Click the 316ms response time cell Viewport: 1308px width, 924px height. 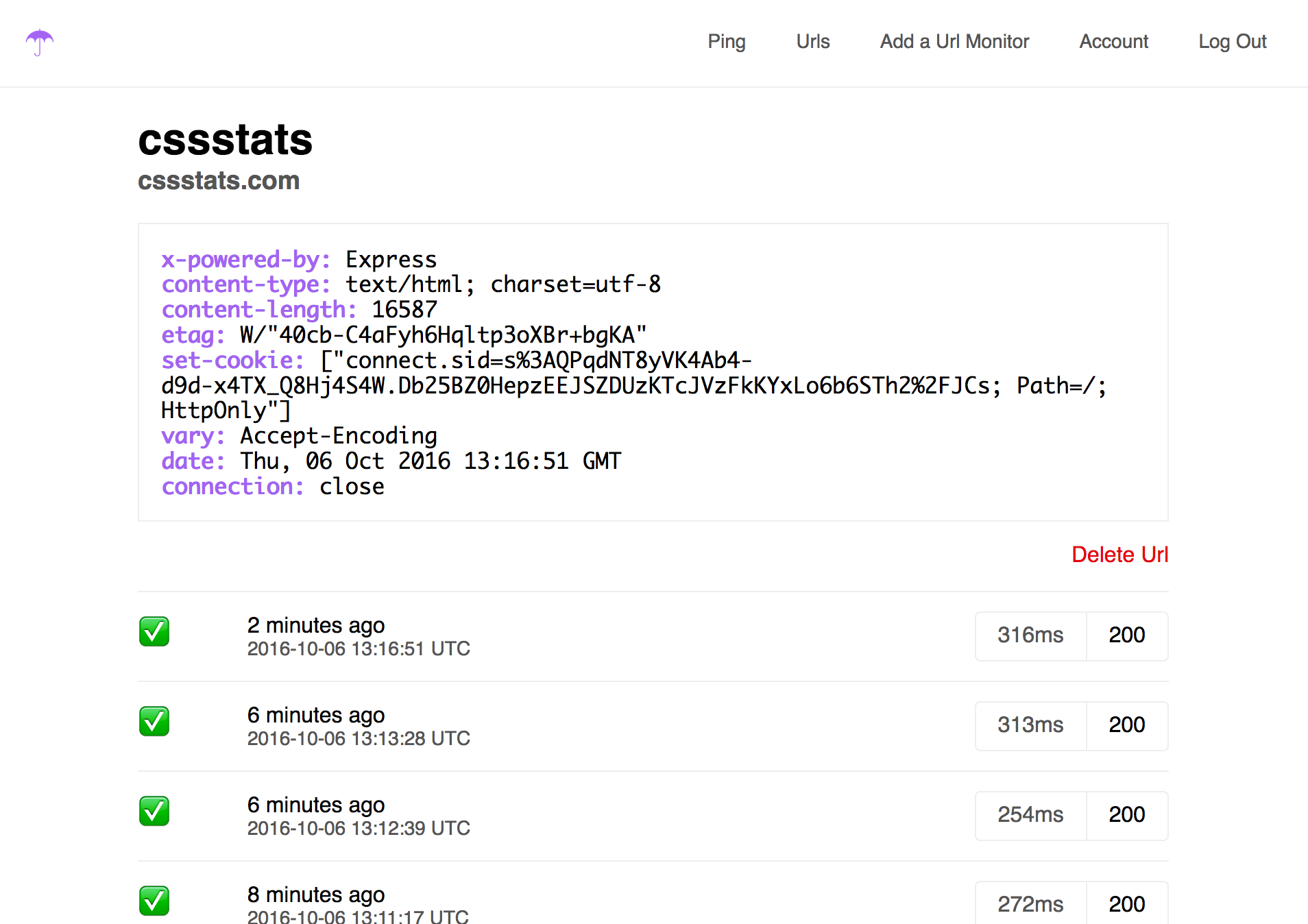[1030, 635]
